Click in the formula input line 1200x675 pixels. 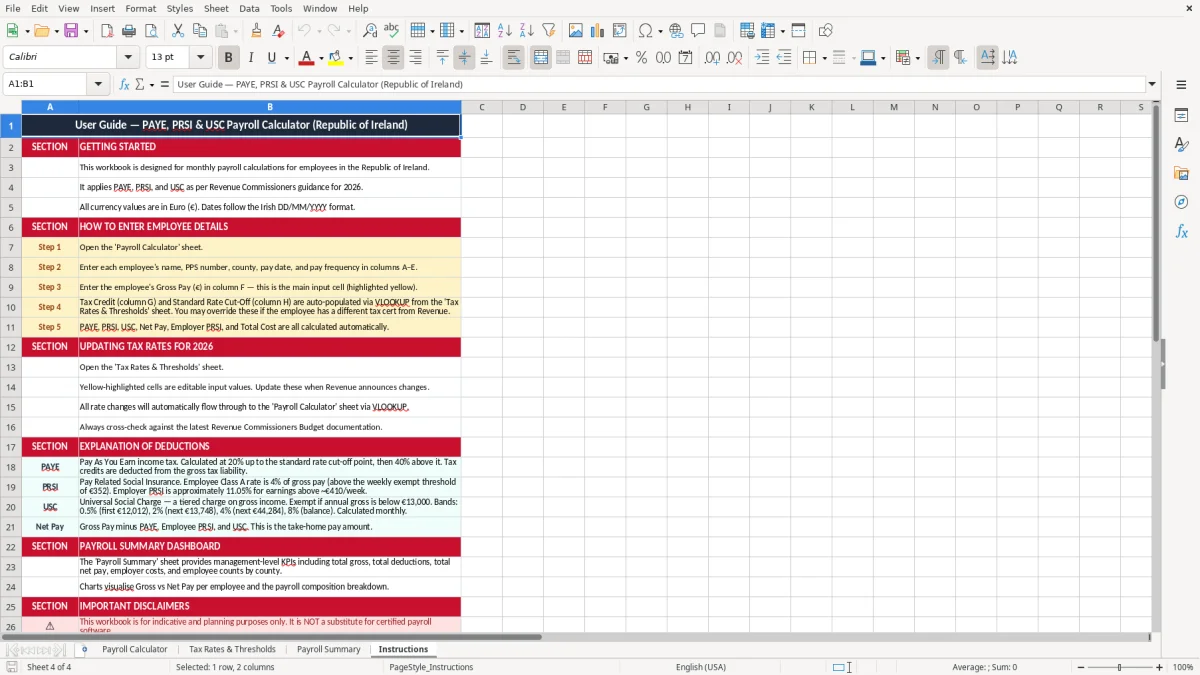[x=658, y=84]
